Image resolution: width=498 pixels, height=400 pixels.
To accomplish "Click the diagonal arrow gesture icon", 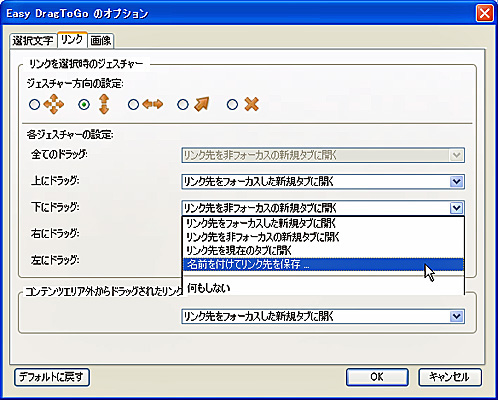I will click(x=202, y=104).
